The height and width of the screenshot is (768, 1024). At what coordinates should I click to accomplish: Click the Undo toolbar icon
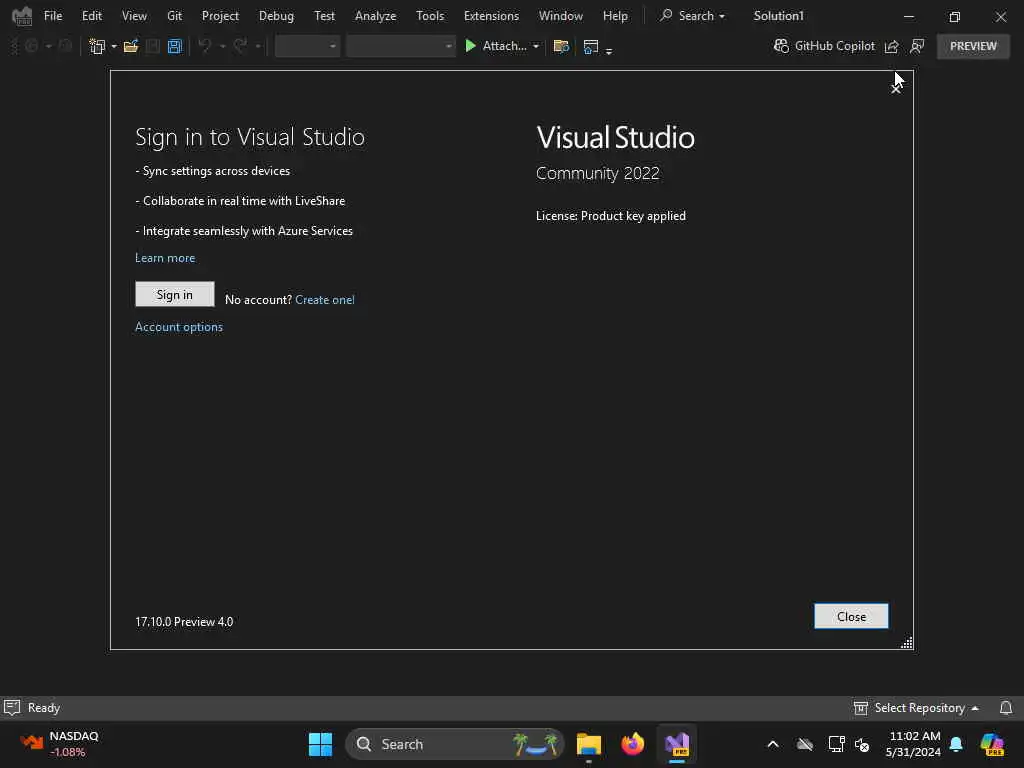coord(205,46)
